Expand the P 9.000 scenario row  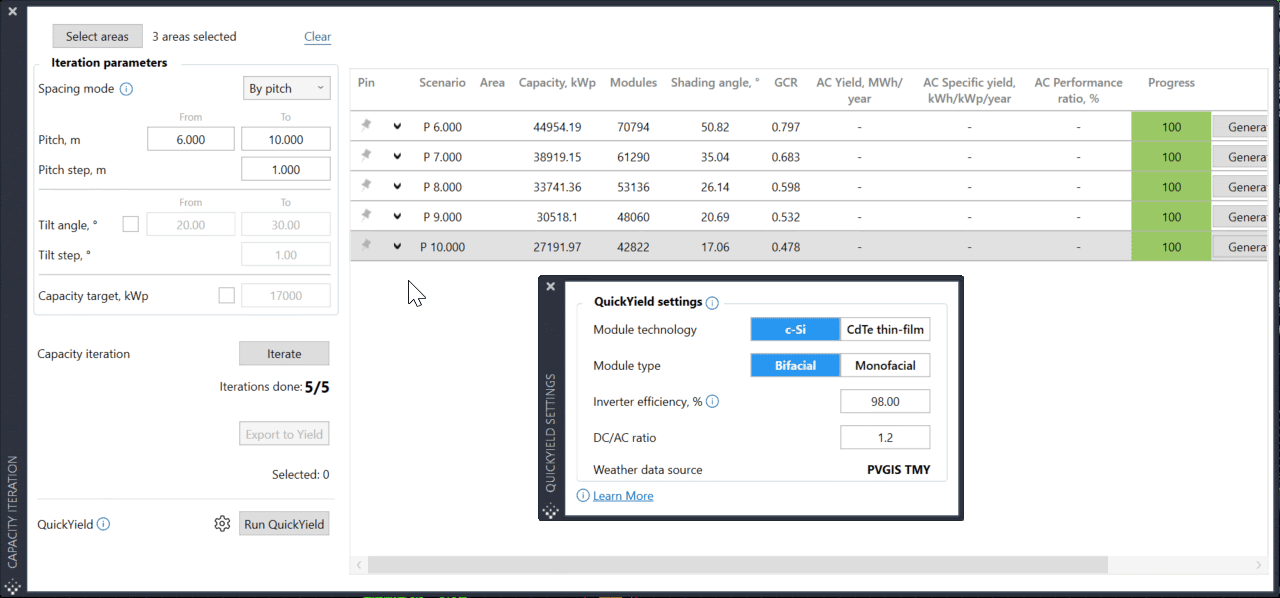pyautogui.click(x=397, y=217)
